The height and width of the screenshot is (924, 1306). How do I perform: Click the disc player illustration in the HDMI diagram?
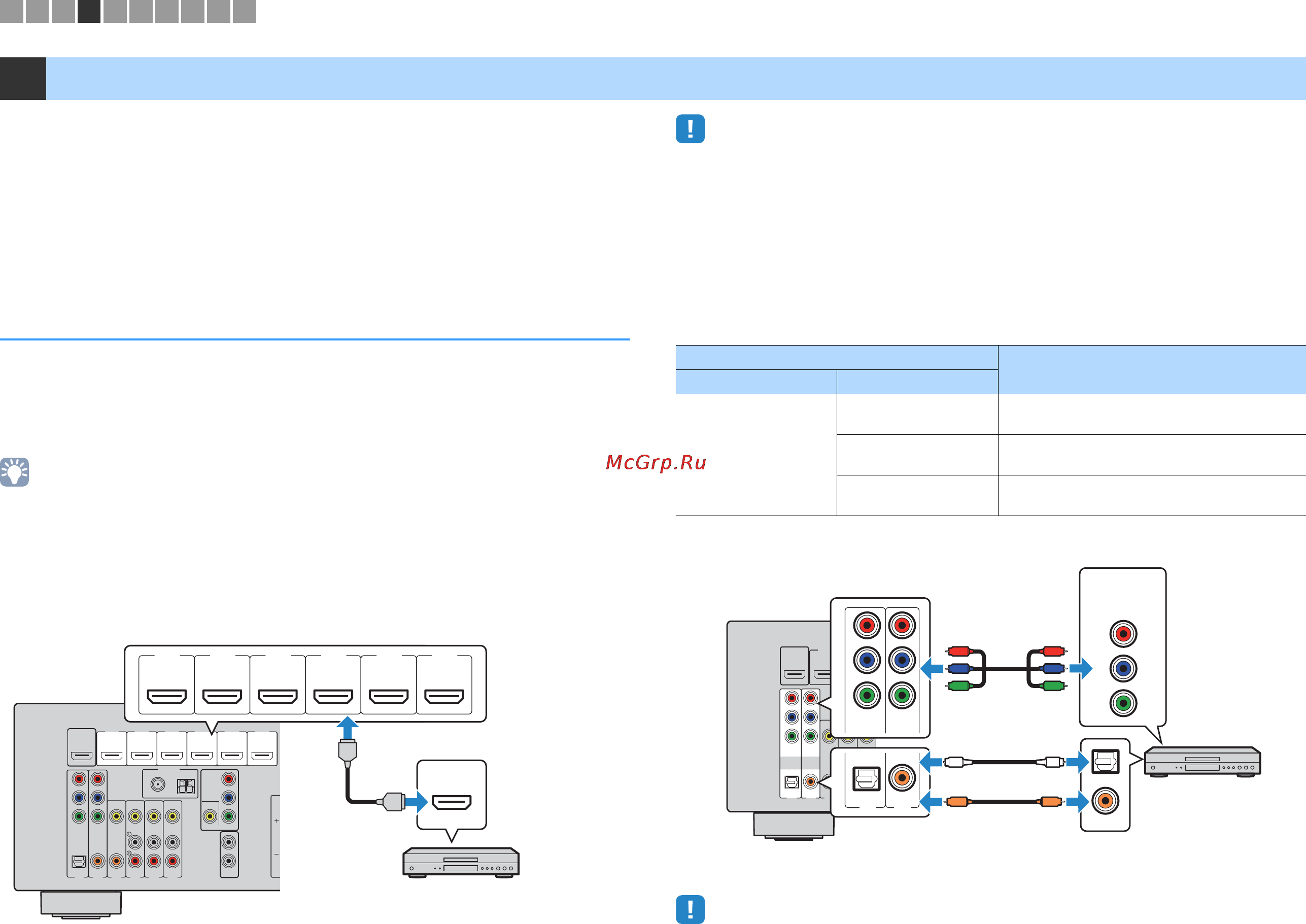click(x=461, y=863)
